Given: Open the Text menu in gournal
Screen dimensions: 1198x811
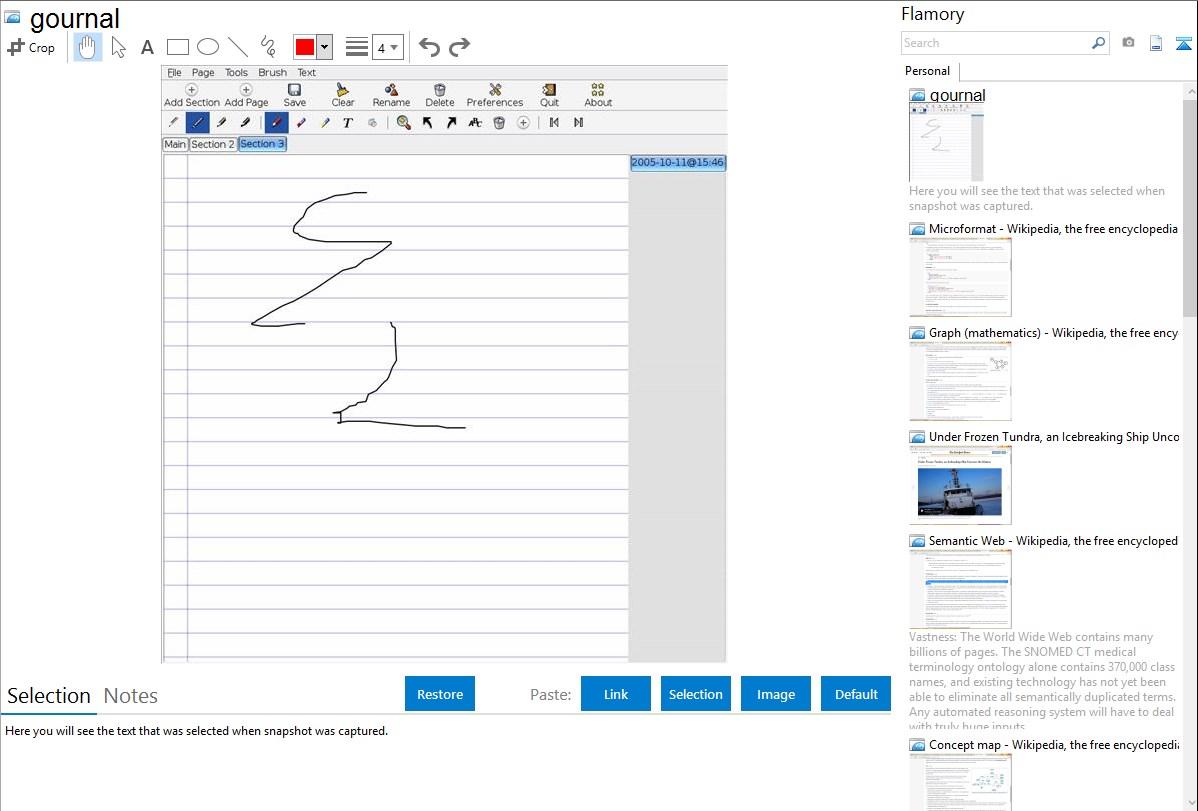Looking at the screenshot, I should (x=306, y=73).
